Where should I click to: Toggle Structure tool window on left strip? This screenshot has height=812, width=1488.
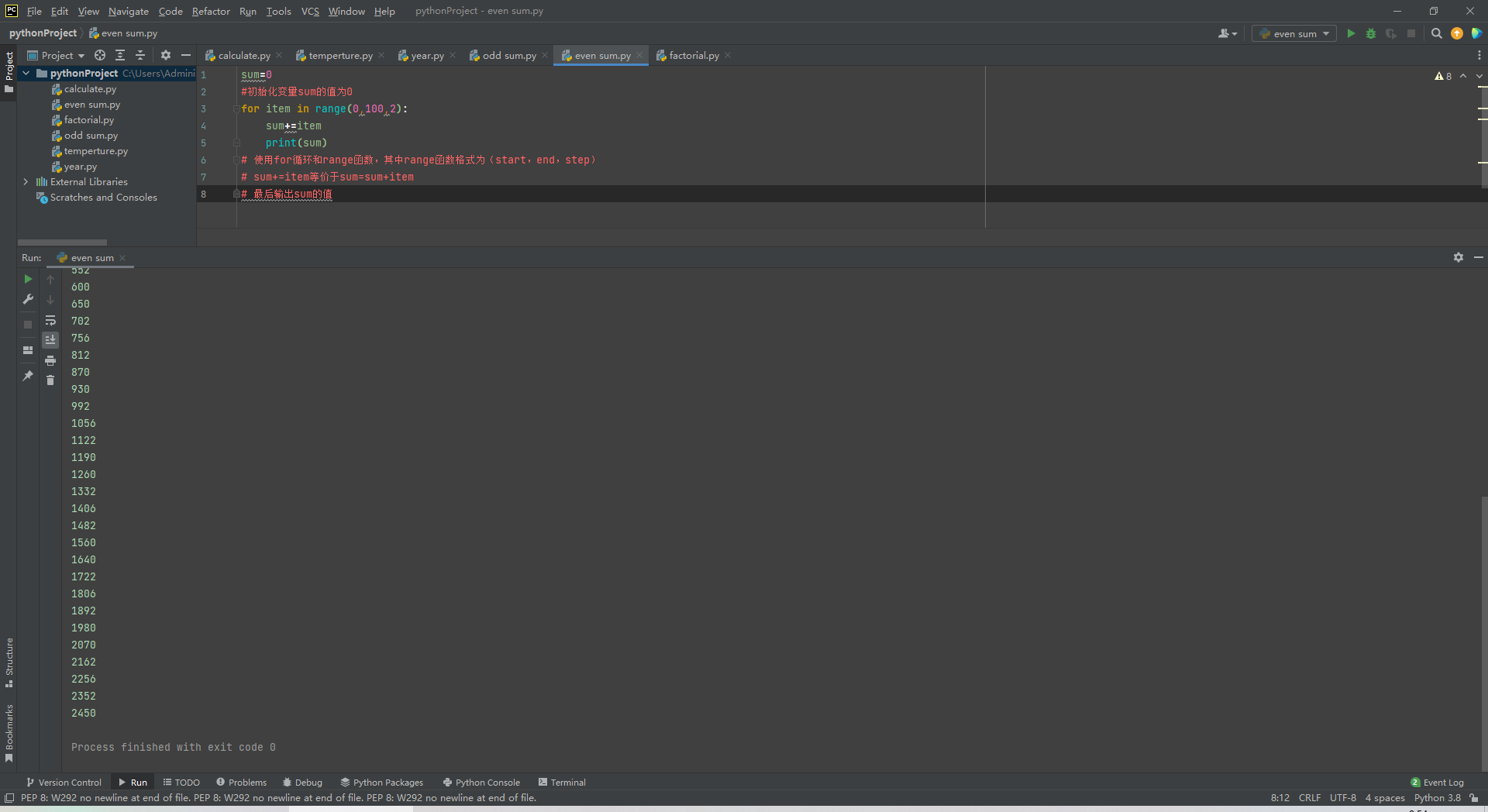coord(9,662)
